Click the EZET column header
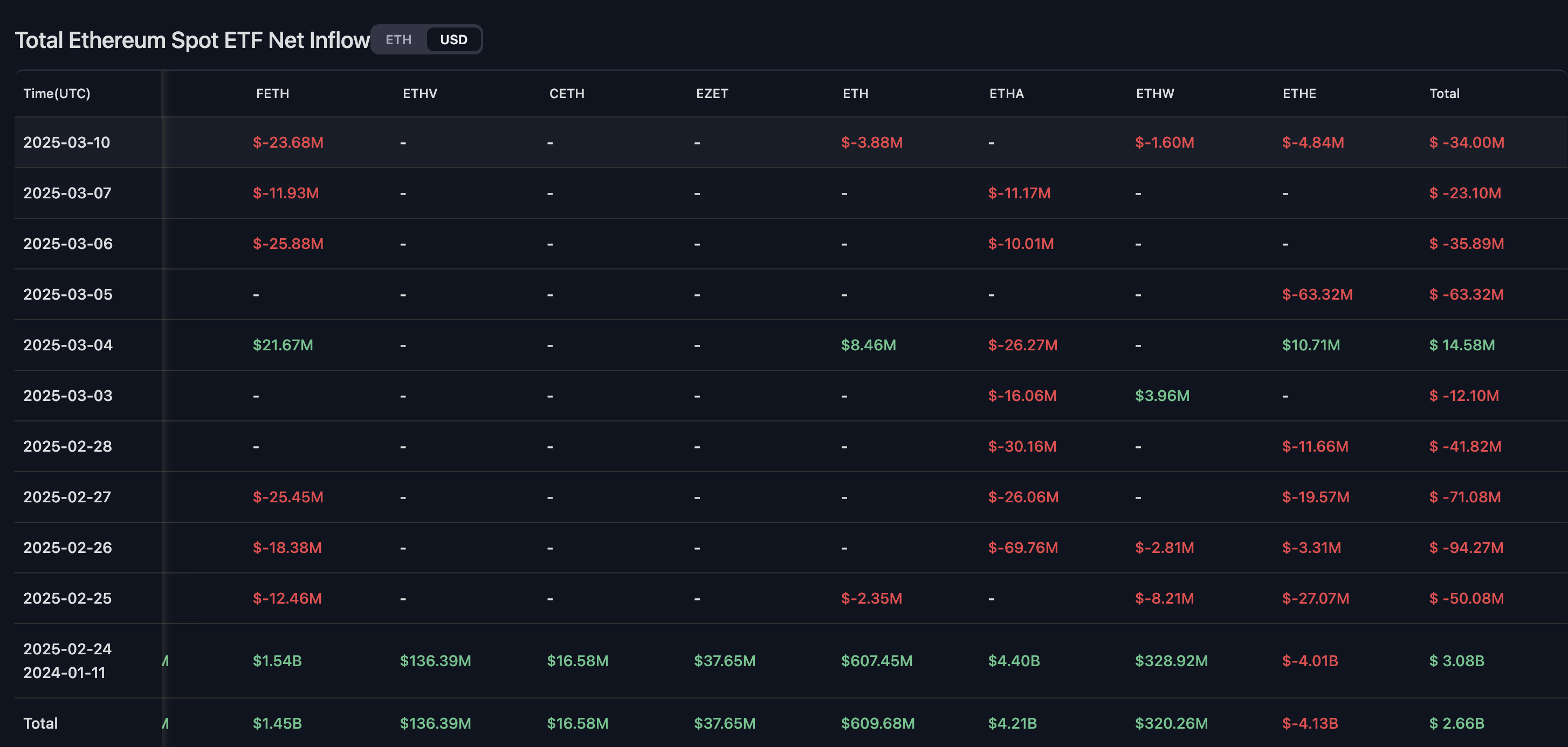The width and height of the screenshot is (1568, 747). [712, 94]
